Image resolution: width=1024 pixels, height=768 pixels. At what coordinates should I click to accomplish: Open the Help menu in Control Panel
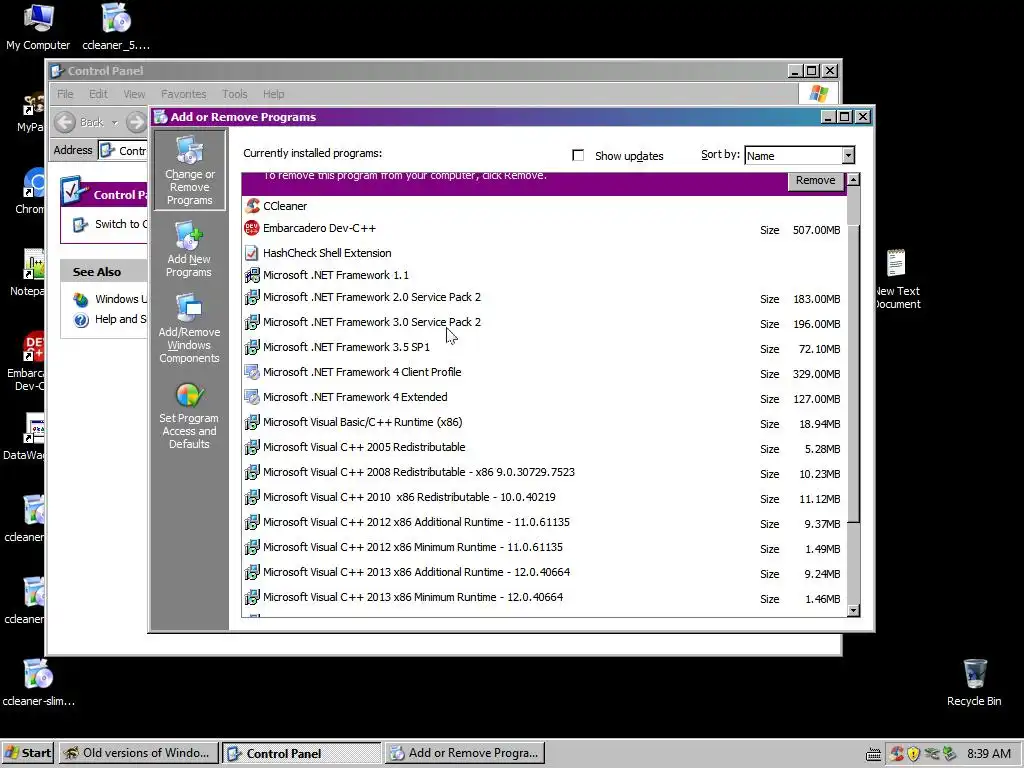[273, 94]
